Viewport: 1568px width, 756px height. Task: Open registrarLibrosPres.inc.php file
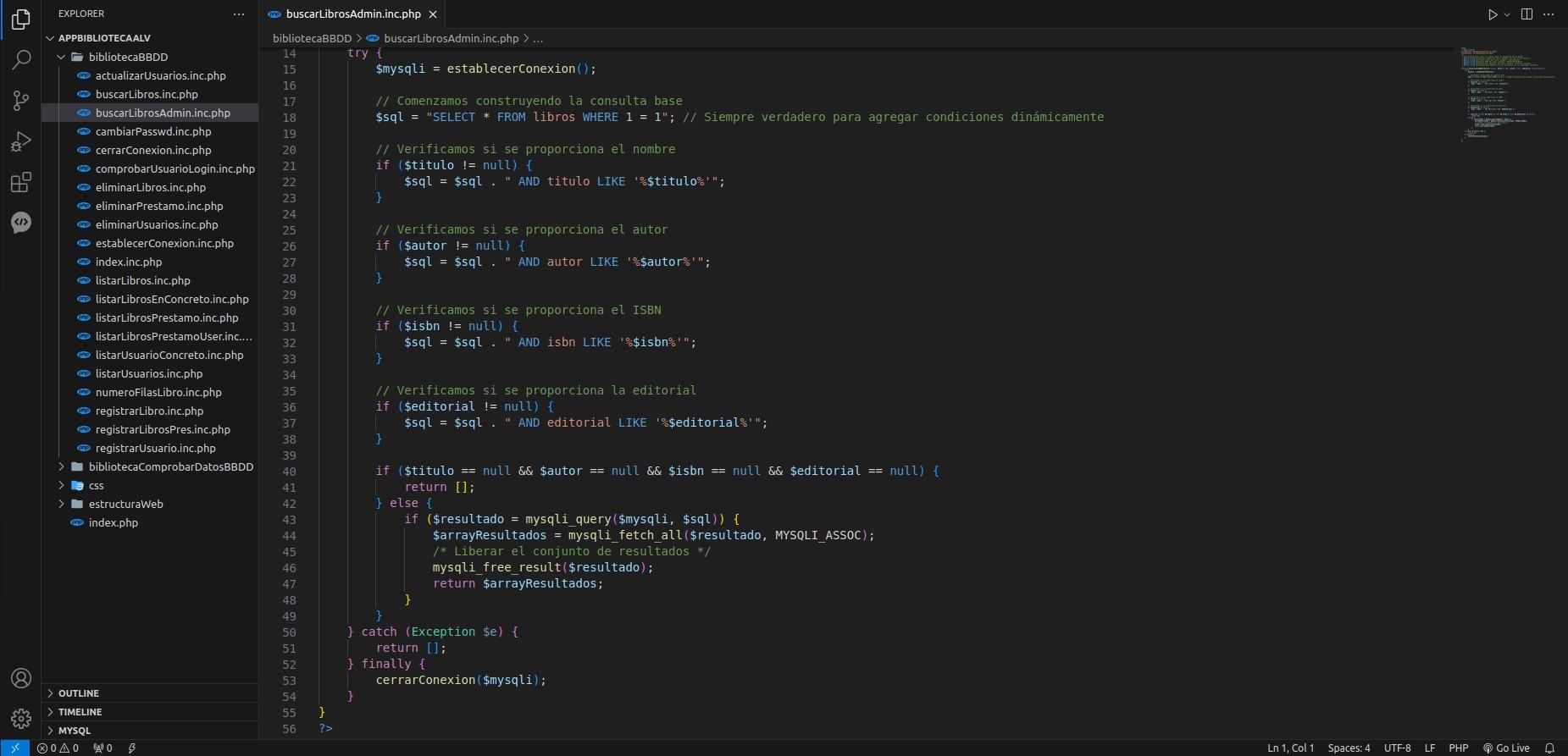(x=150, y=429)
